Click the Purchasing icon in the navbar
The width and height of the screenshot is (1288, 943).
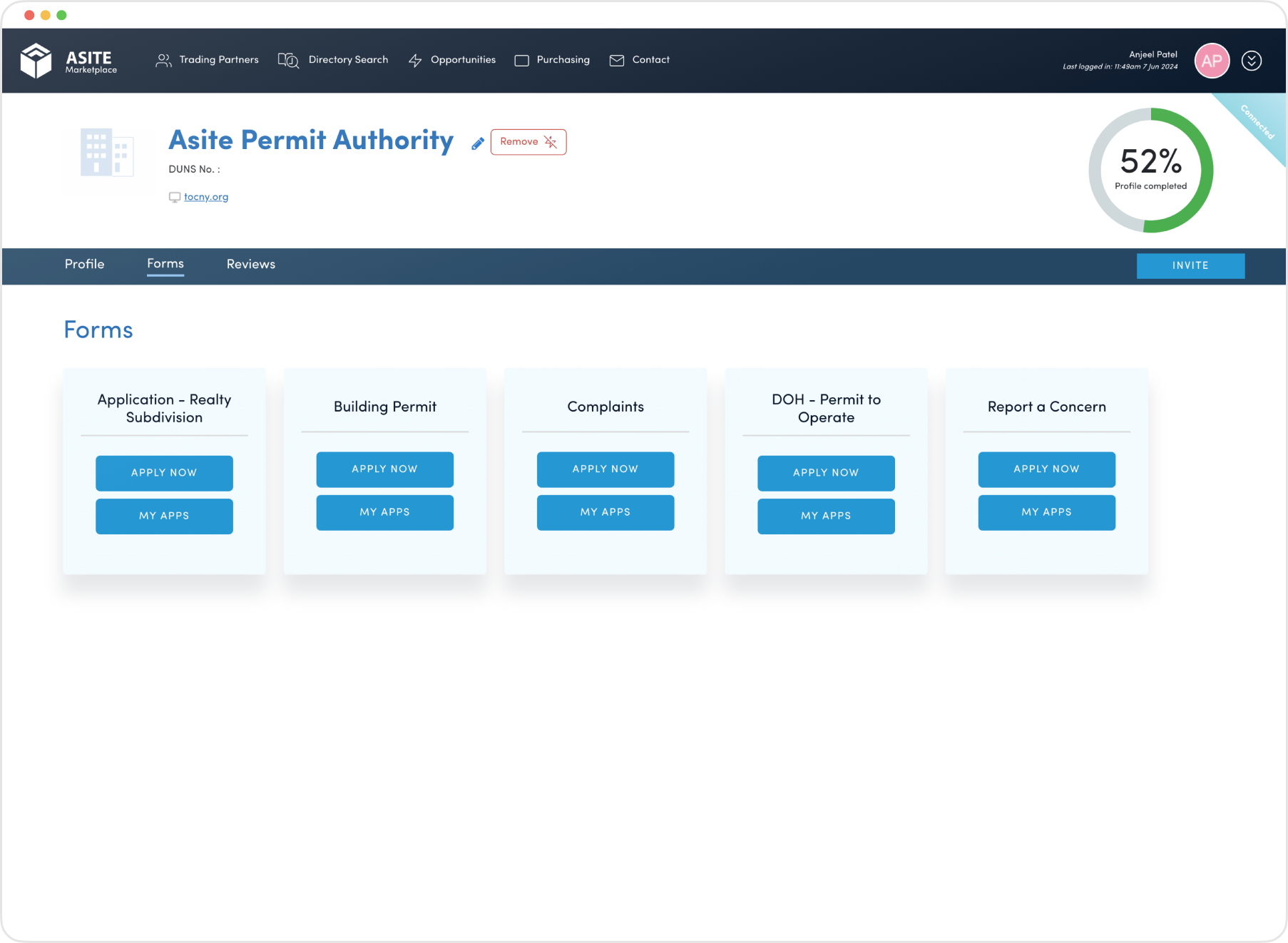point(521,60)
